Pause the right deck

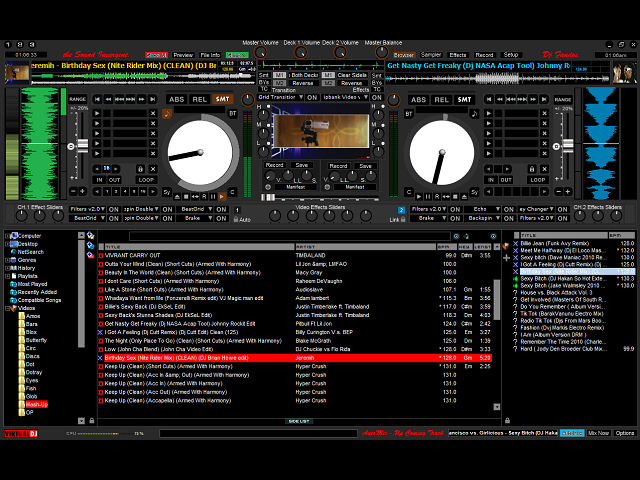click(428, 197)
